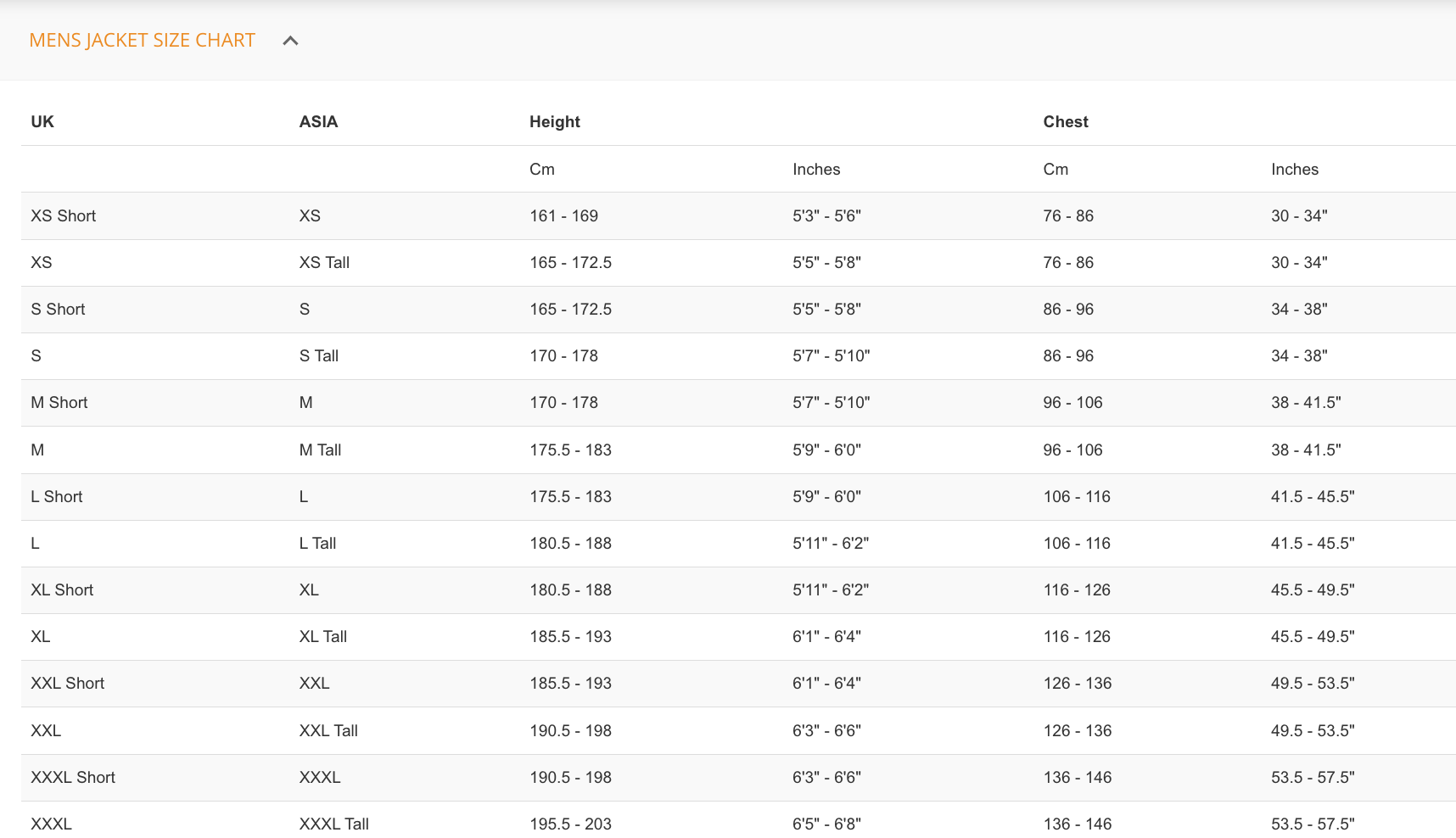Click the MENS JACKET SIZE CHART heading
1456x838 pixels.
[142, 41]
